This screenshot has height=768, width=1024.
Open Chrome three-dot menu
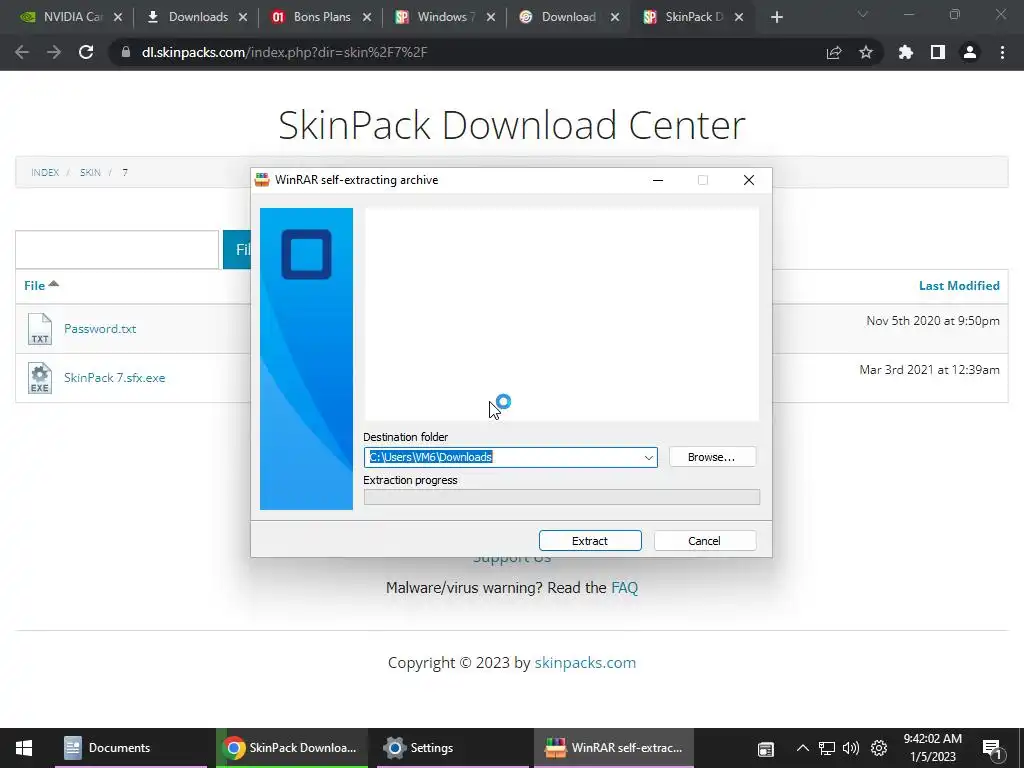(1002, 52)
